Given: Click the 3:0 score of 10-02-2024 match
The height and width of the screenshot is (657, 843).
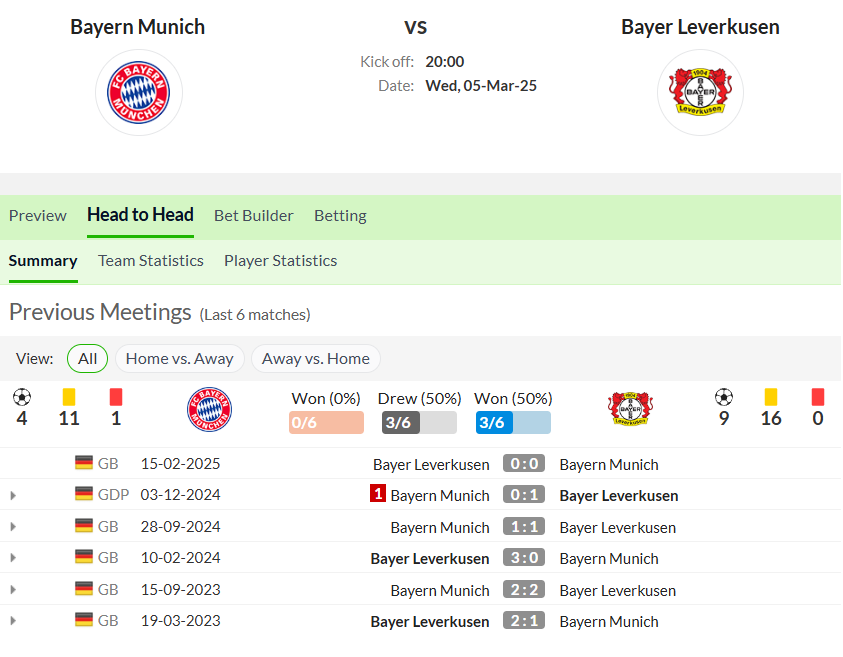Looking at the screenshot, I should click(x=524, y=558).
